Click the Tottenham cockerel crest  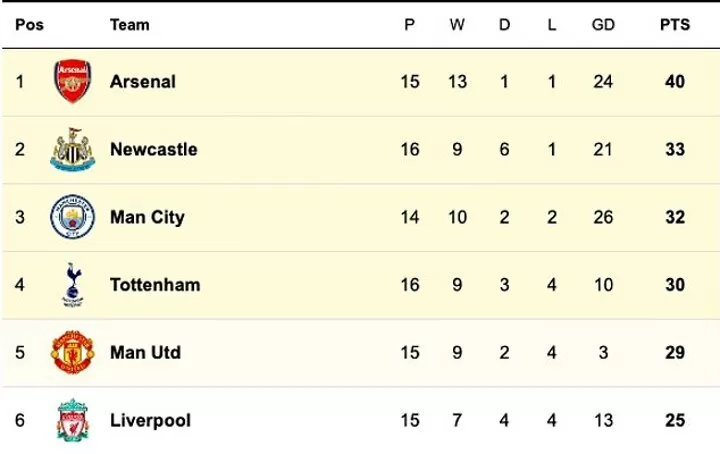tap(72, 285)
